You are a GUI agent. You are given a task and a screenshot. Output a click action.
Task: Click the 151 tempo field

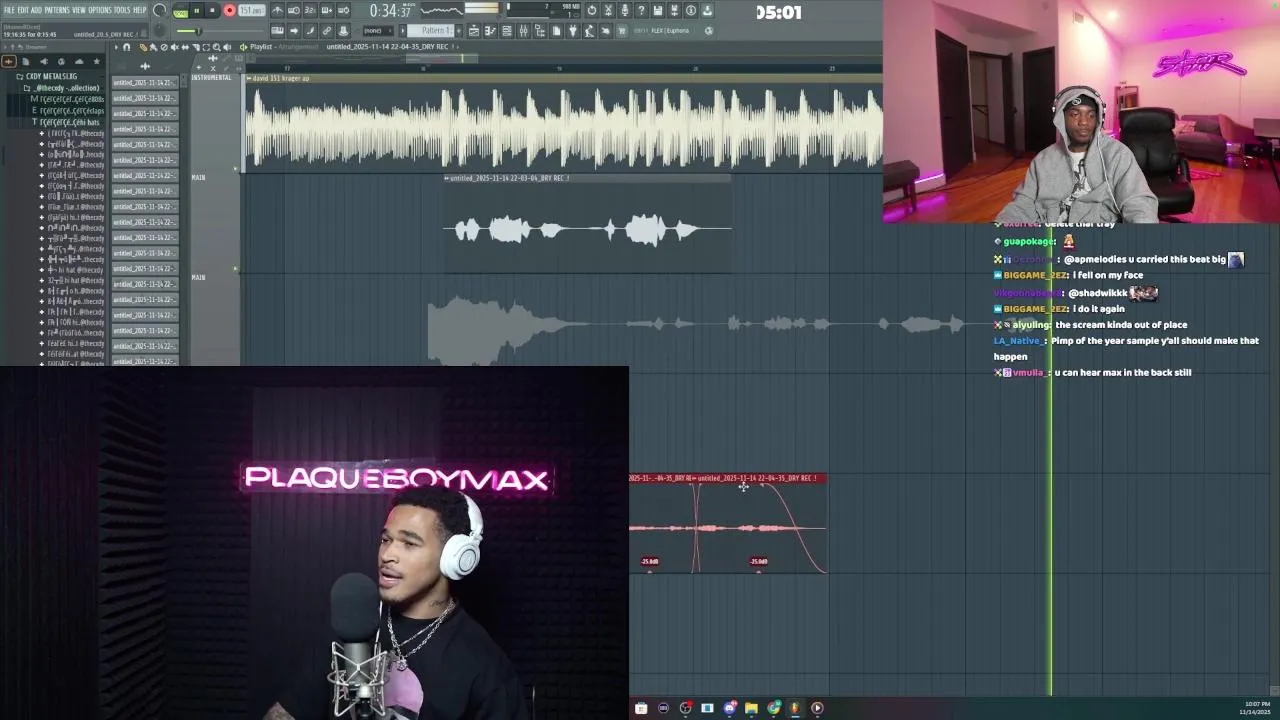click(x=252, y=10)
